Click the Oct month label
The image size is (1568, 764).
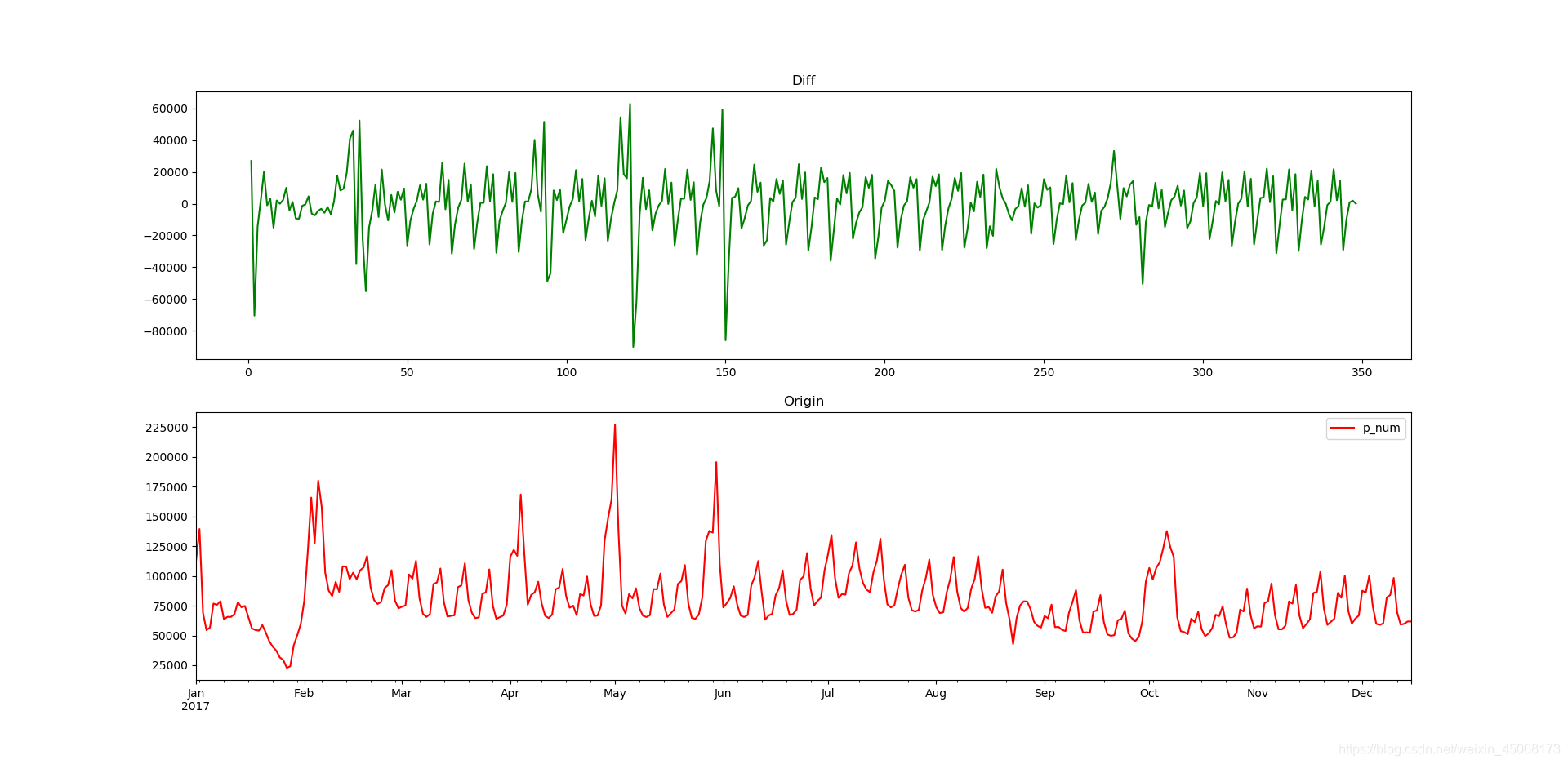(1149, 693)
